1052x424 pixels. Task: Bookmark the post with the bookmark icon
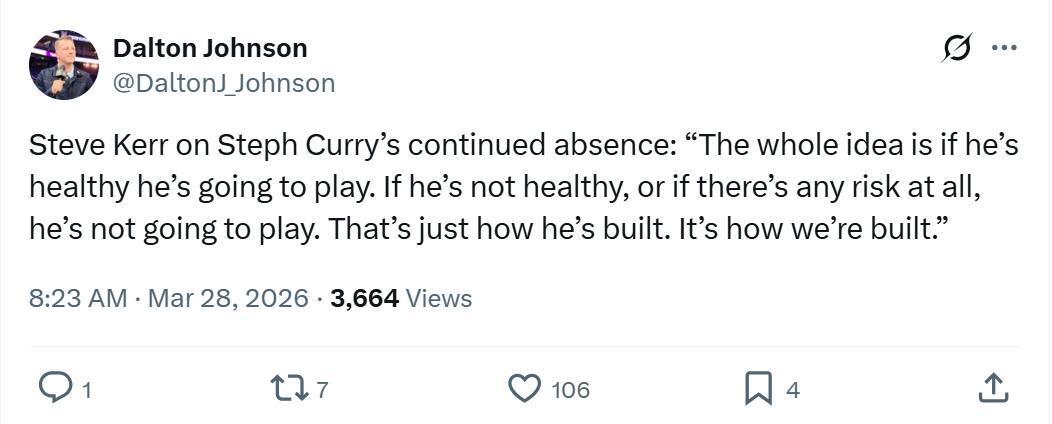click(x=759, y=389)
